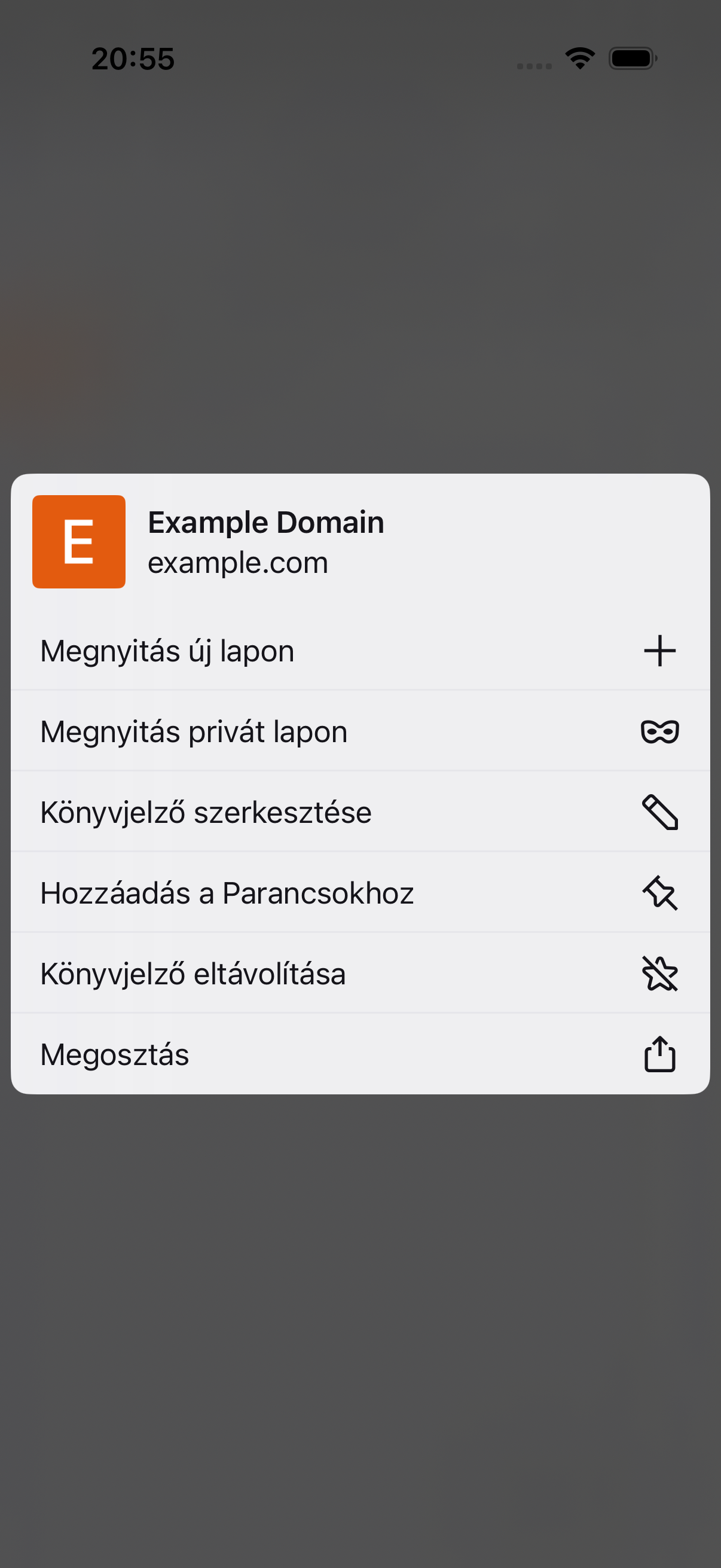The image size is (721, 1568).
Task: Tap the example.com URL text
Action: (238, 562)
